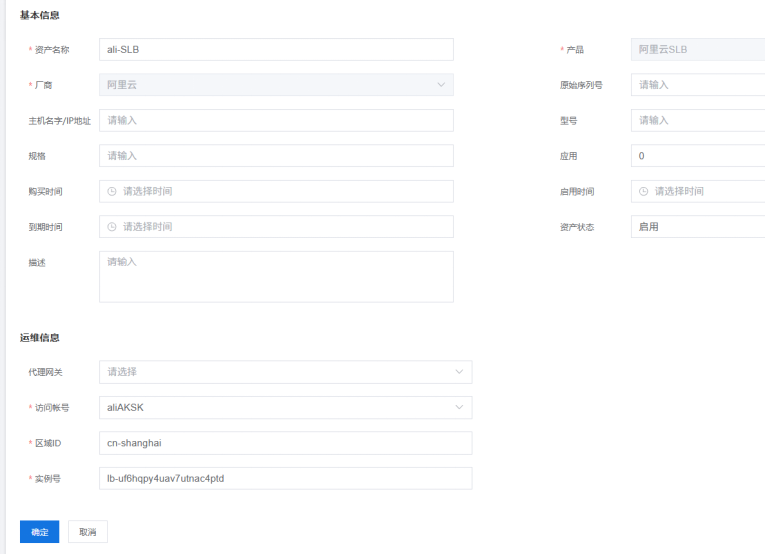
Task: Click the 运维信息 section heading
Action: [40, 337]
